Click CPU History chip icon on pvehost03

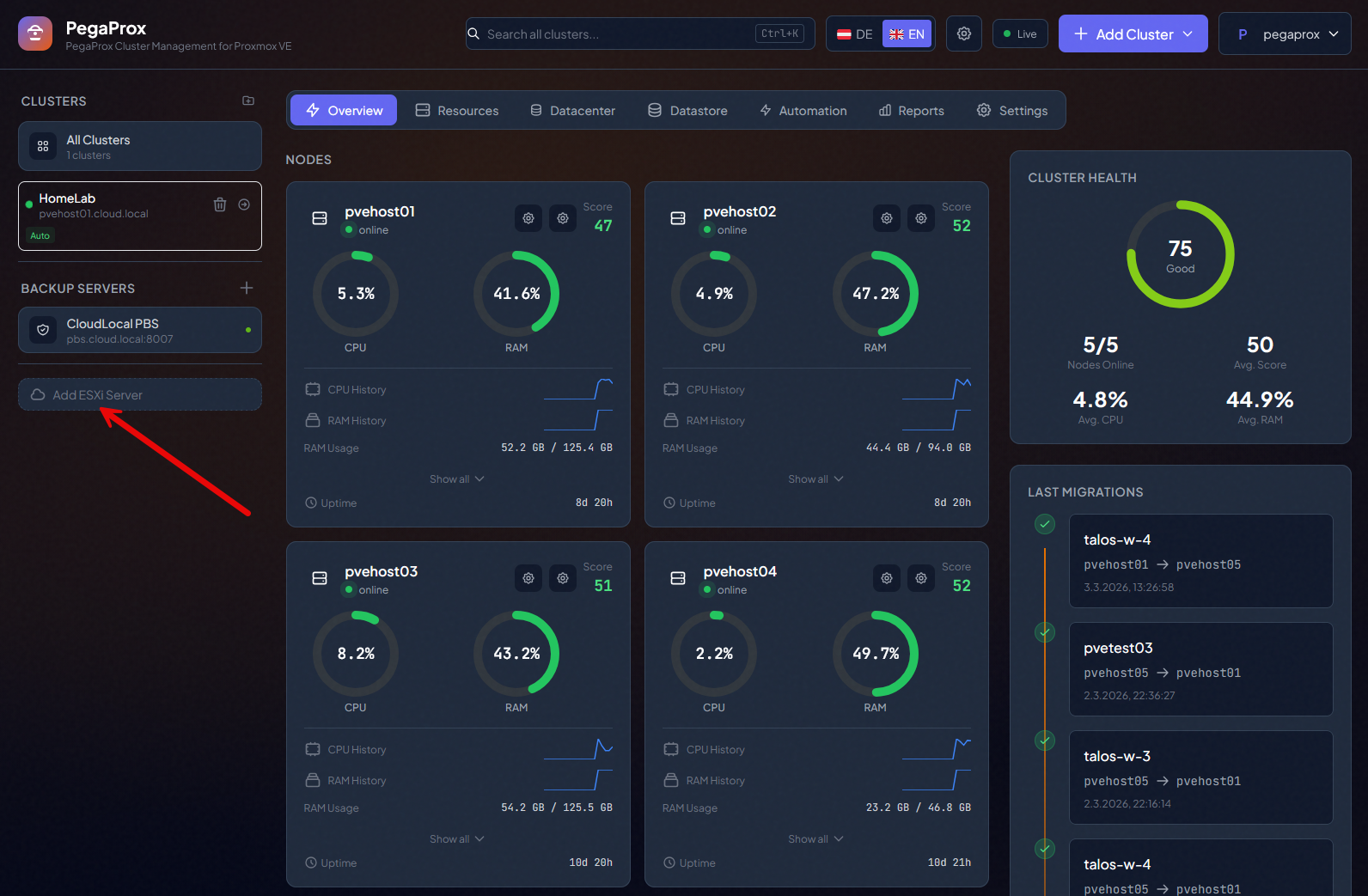point(313,749)
